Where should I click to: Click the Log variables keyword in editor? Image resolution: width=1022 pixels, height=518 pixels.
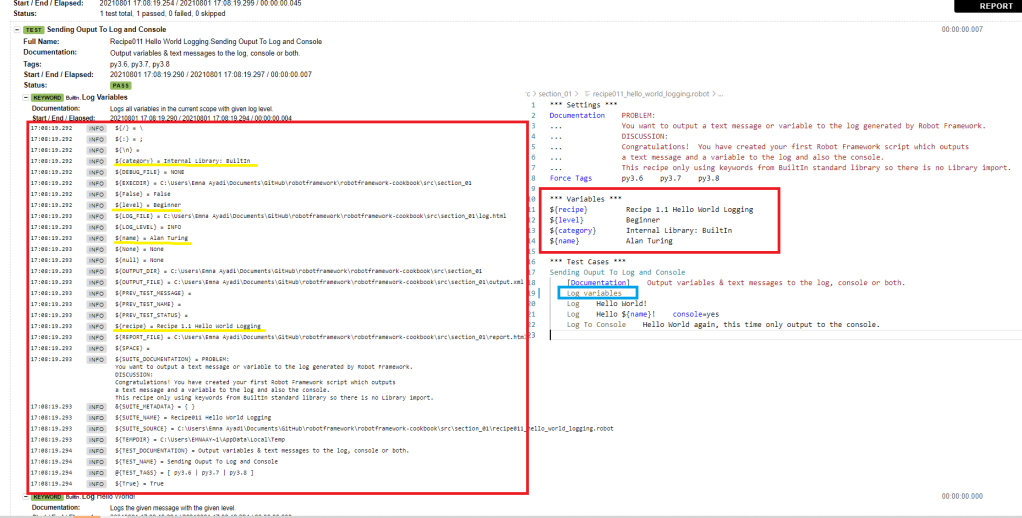[x=594, y=293]
